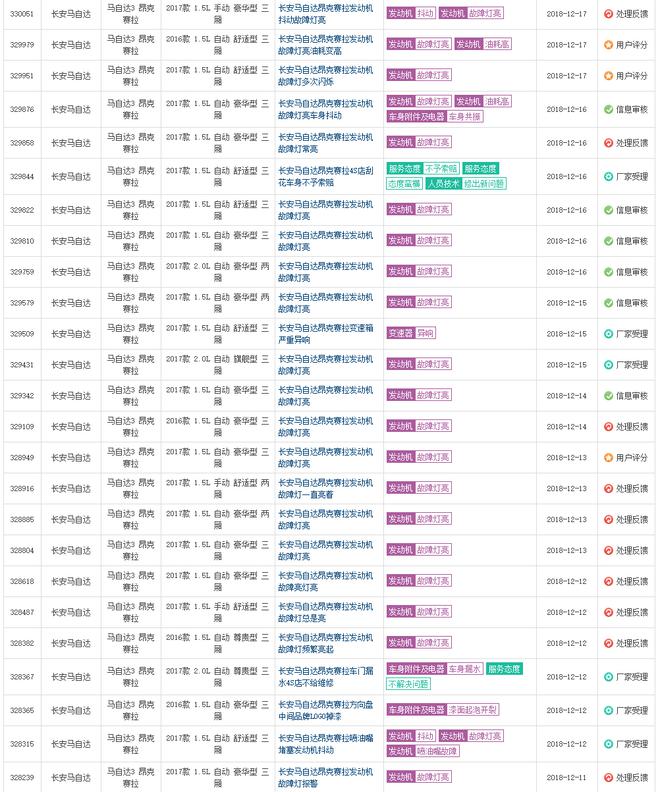660x792 pixels.
Task: Open complaint about 车门漏水4S店不给维修
Action: tap(326, 677)
